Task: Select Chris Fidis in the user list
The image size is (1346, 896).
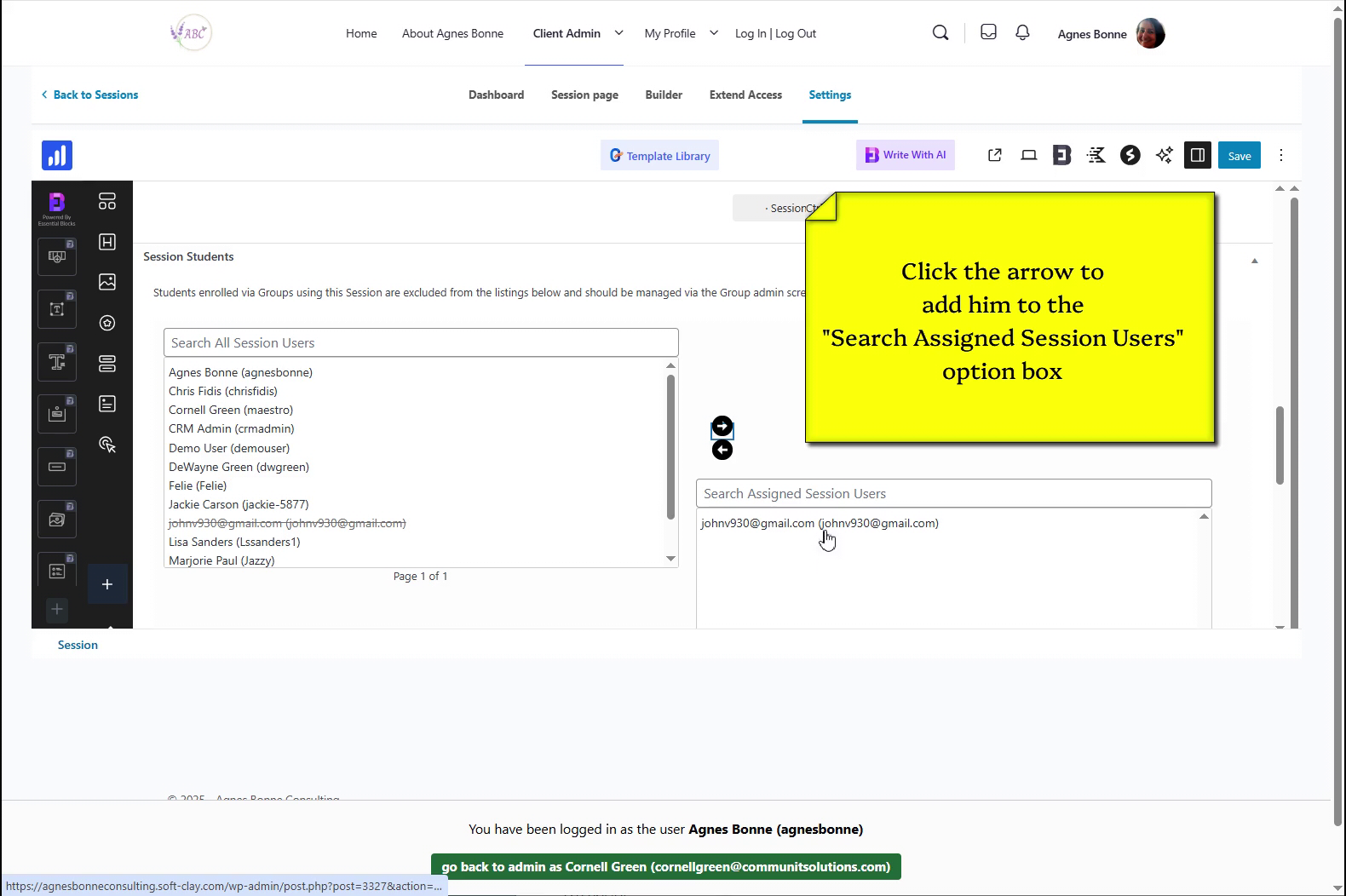Action: tap(223, 391)
